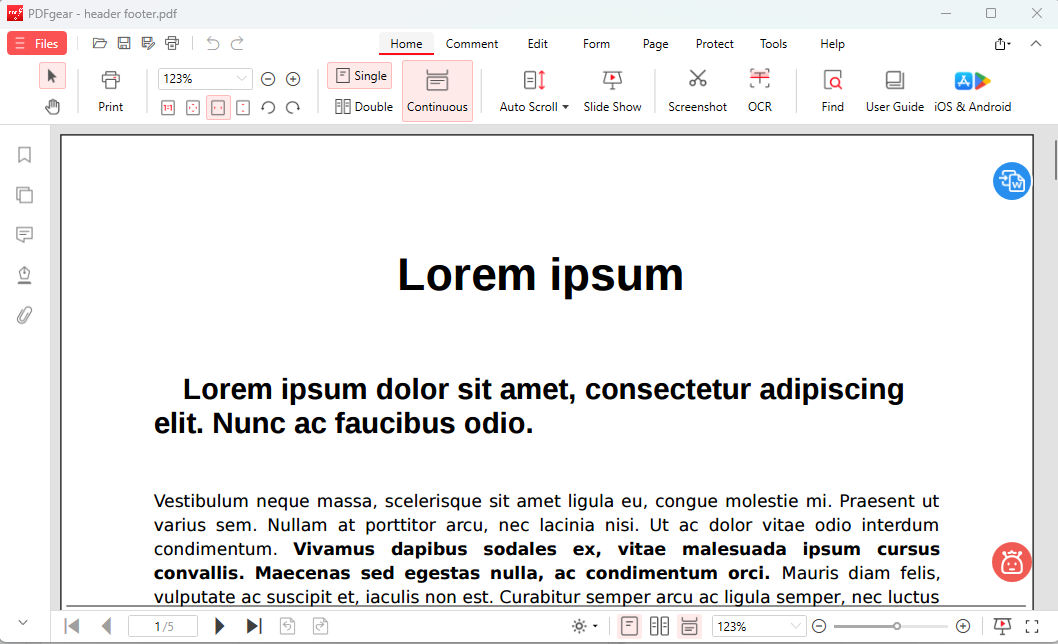
Task: Zoom in with the toolbar plus icon
Action: coord(293,79)
